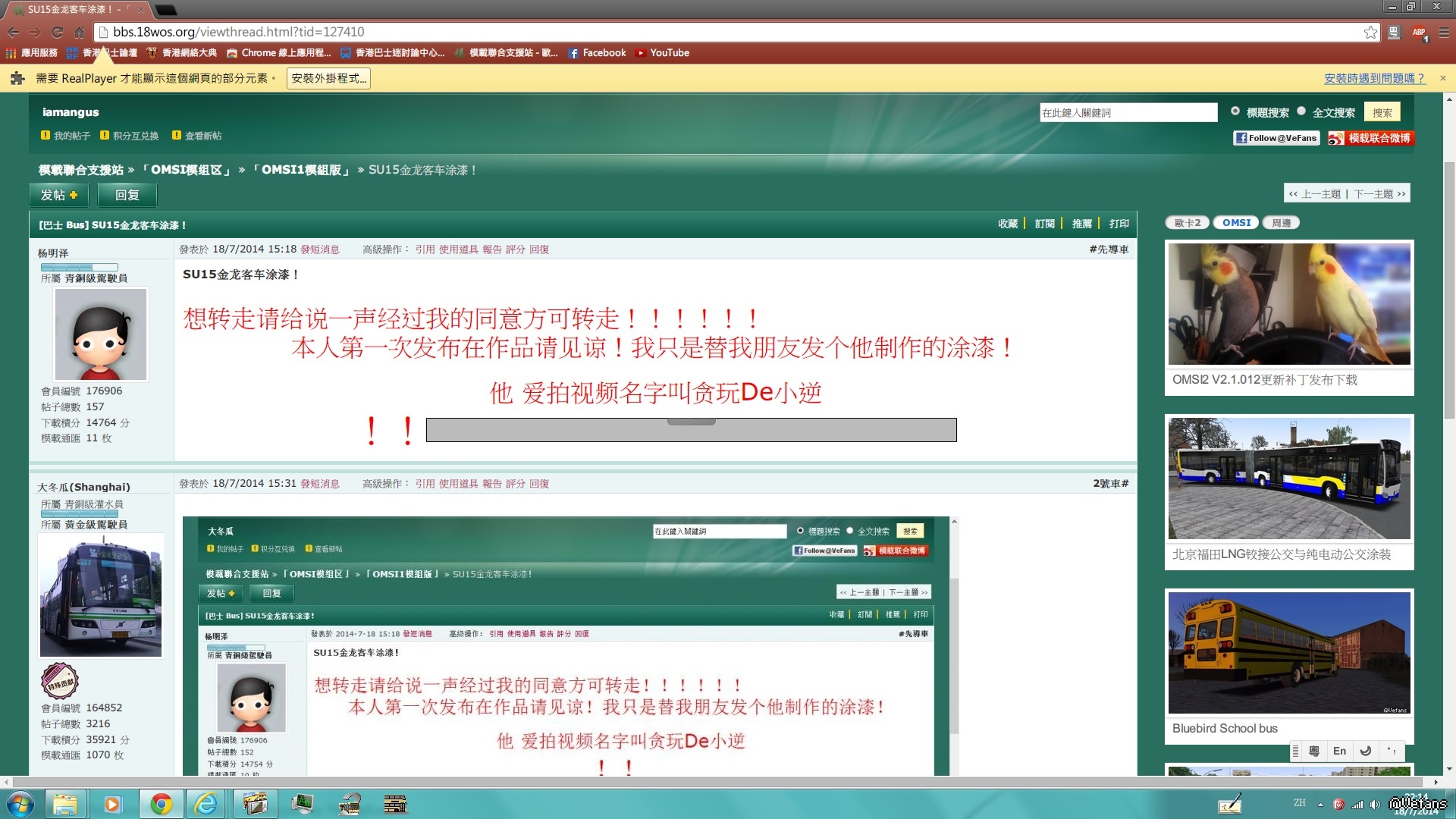Select 標題搜索 radio button

click(x=1235, y=111)
